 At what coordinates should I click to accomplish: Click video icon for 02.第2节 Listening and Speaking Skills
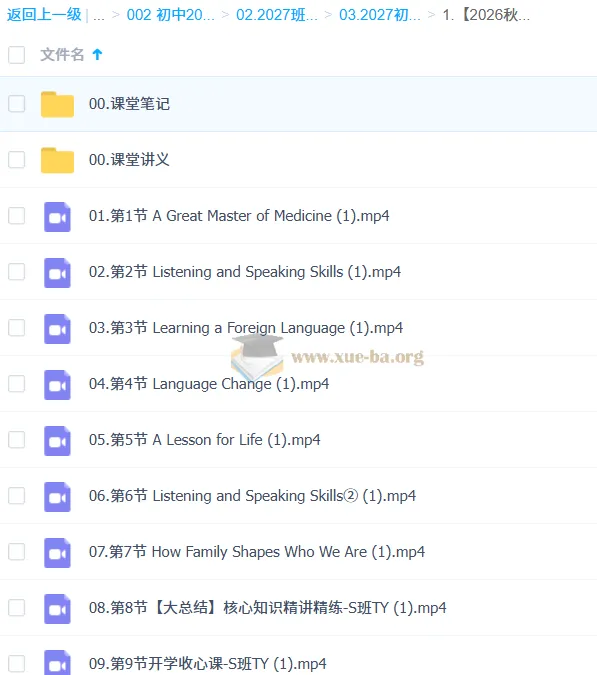coord(57,272)
